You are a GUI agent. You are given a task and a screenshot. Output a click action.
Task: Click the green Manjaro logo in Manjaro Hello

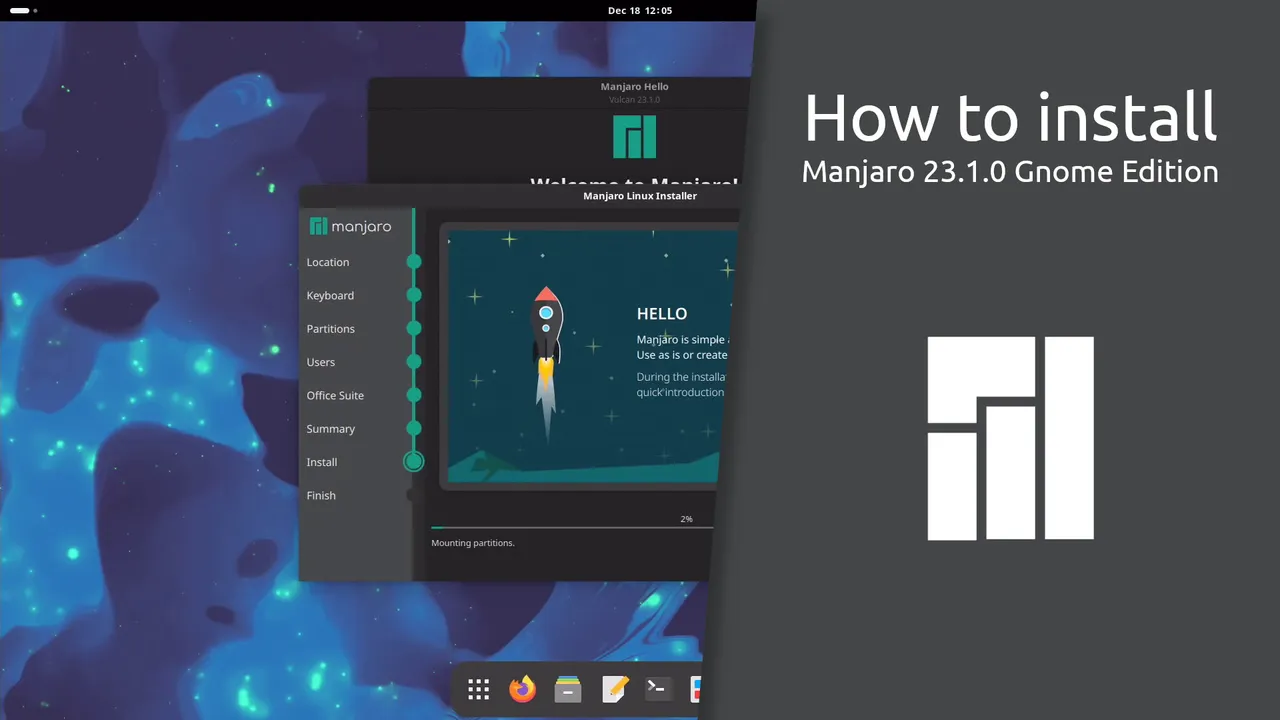point(634,137)
